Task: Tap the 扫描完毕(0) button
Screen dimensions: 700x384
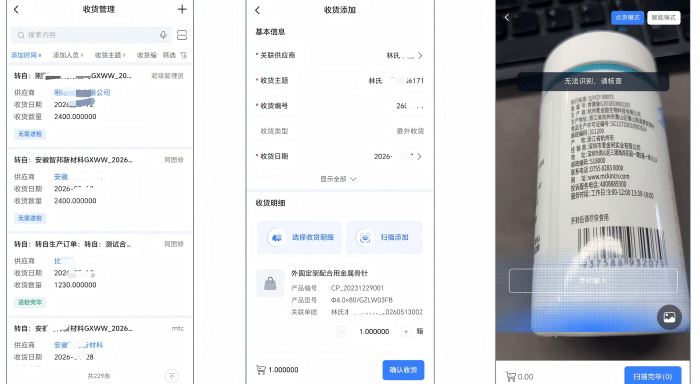Action: click(652, 376)
